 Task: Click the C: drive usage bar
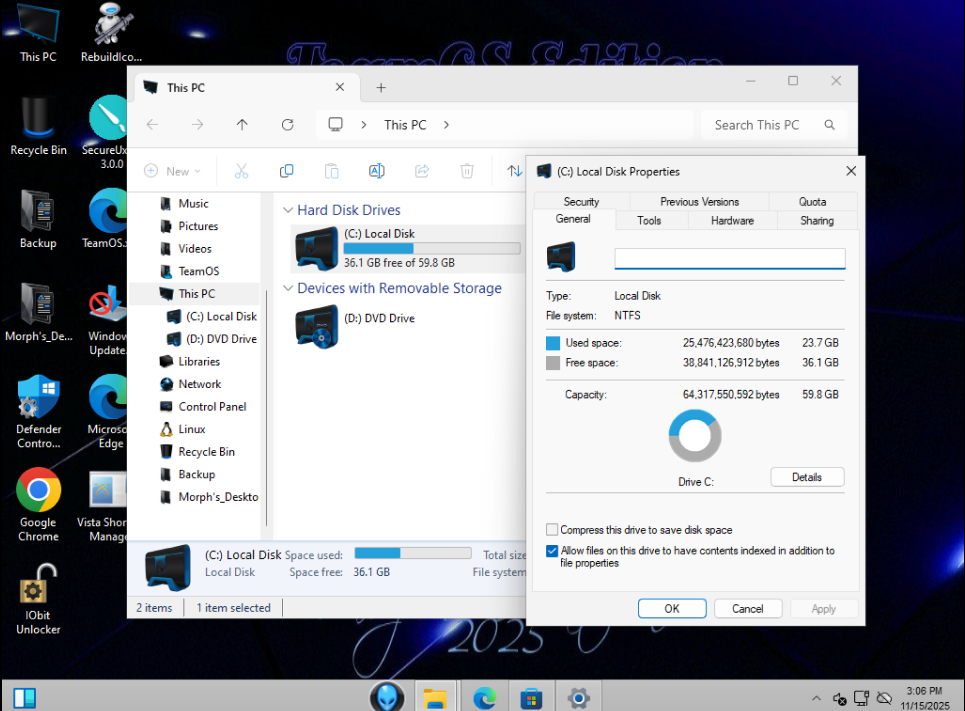click(x=431, y=248)
